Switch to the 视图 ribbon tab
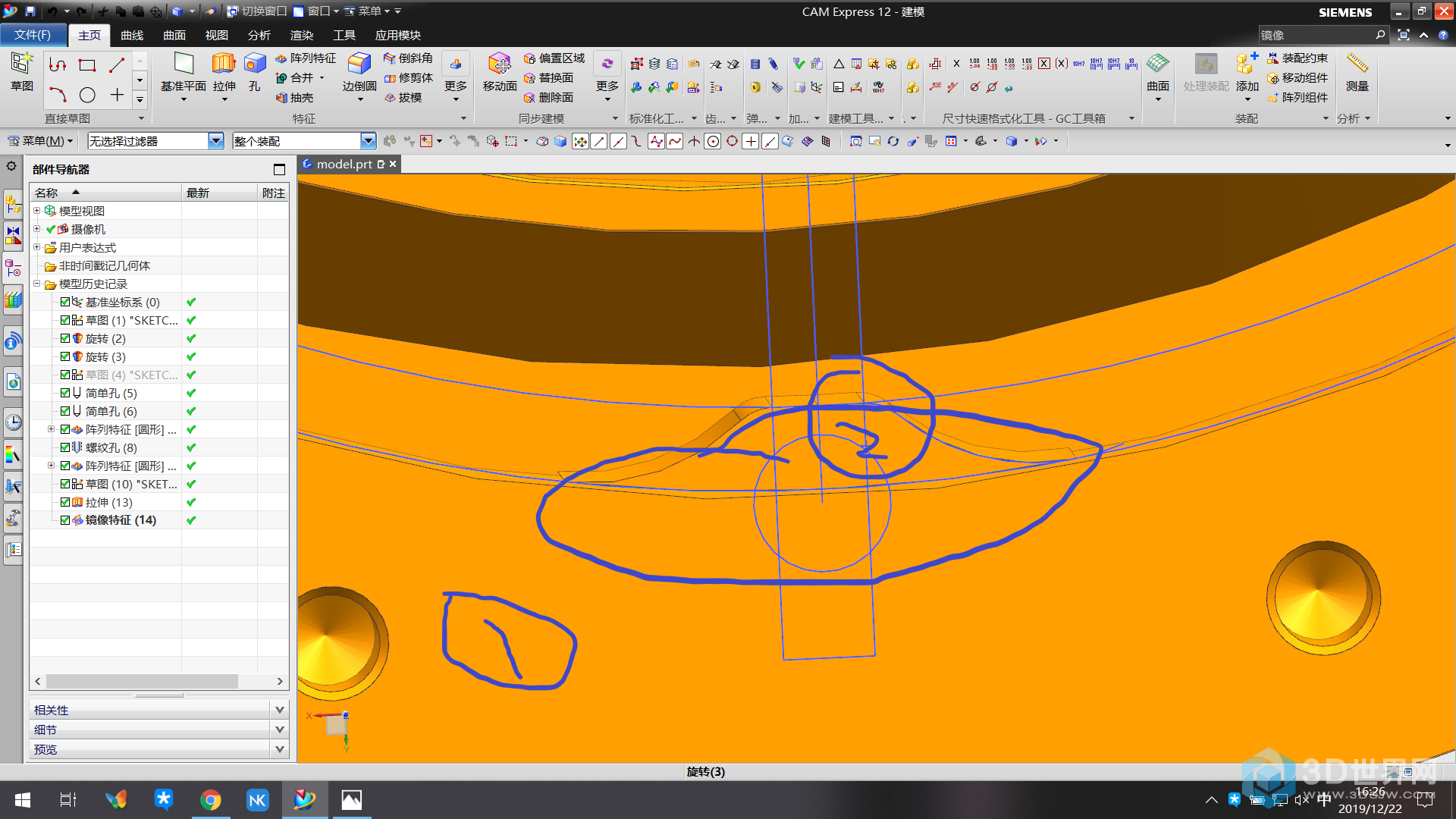1456x819 pixels. [217, 35]
